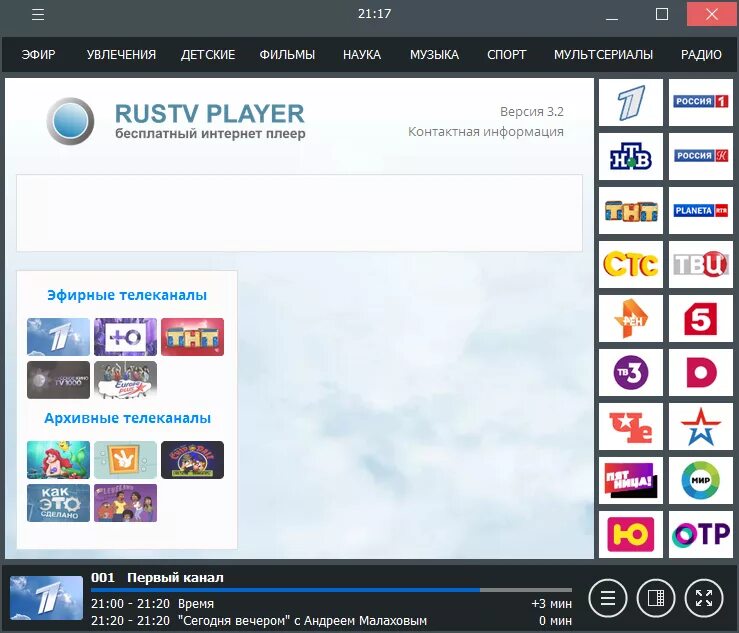
Task: Select the TV3 channel logo
Action: 631,372
